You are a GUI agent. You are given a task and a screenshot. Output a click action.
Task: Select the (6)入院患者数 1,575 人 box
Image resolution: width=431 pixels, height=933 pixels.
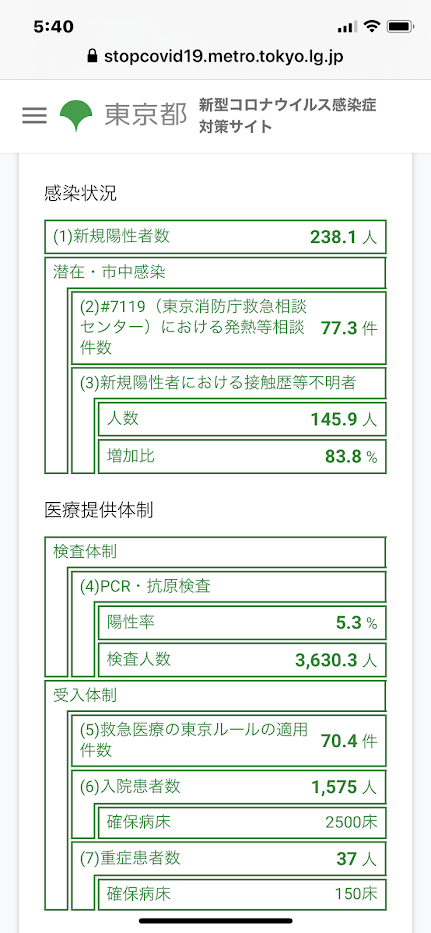click(229, 787)
